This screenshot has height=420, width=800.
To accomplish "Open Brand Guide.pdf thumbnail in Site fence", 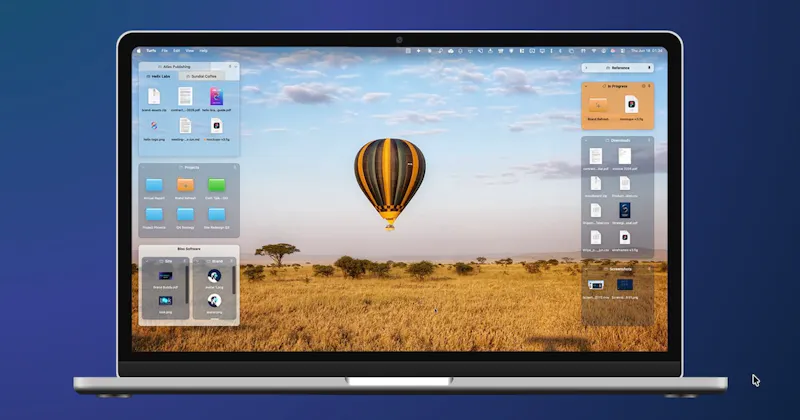I will 165,276.
